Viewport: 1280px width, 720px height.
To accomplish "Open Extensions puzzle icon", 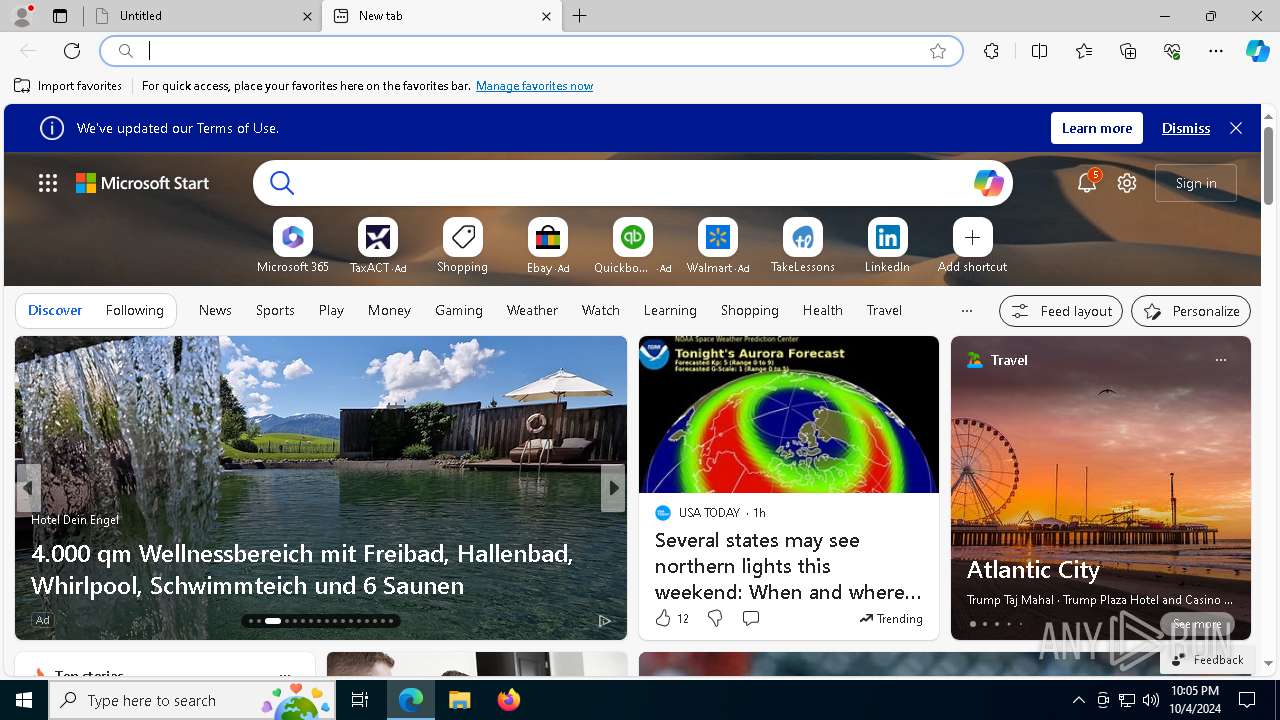I will pos(991,51).
